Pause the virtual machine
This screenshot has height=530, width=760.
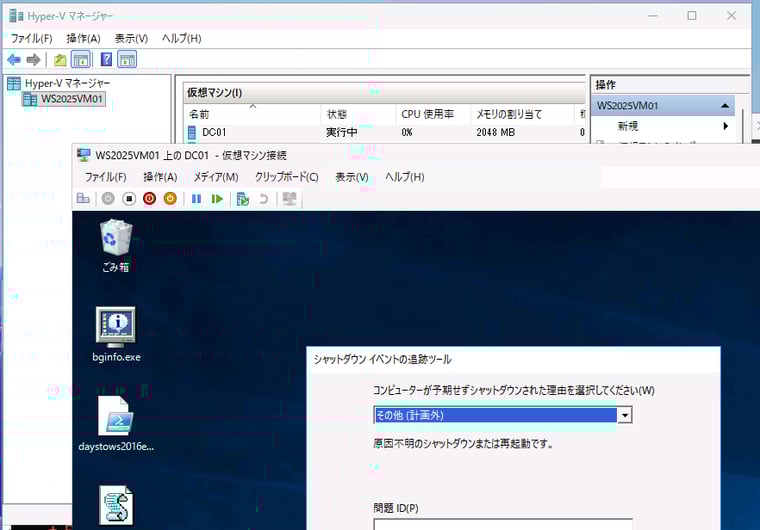click(x=197, y=199)
